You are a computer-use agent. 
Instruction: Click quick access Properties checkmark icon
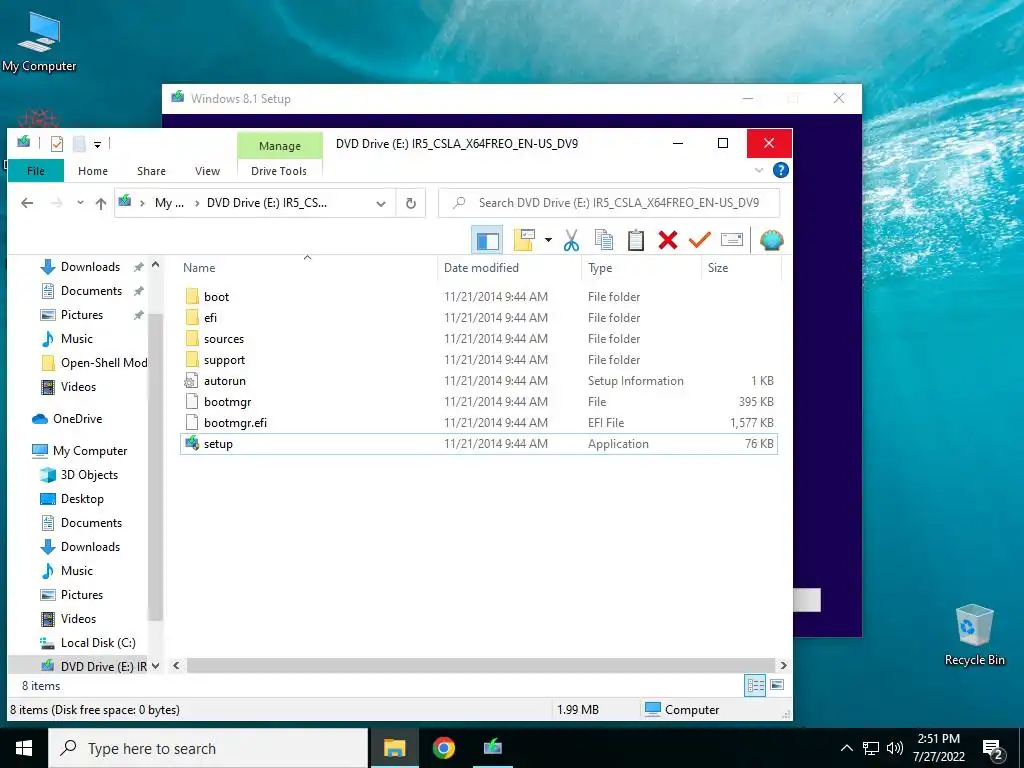(x=57, y=143)
